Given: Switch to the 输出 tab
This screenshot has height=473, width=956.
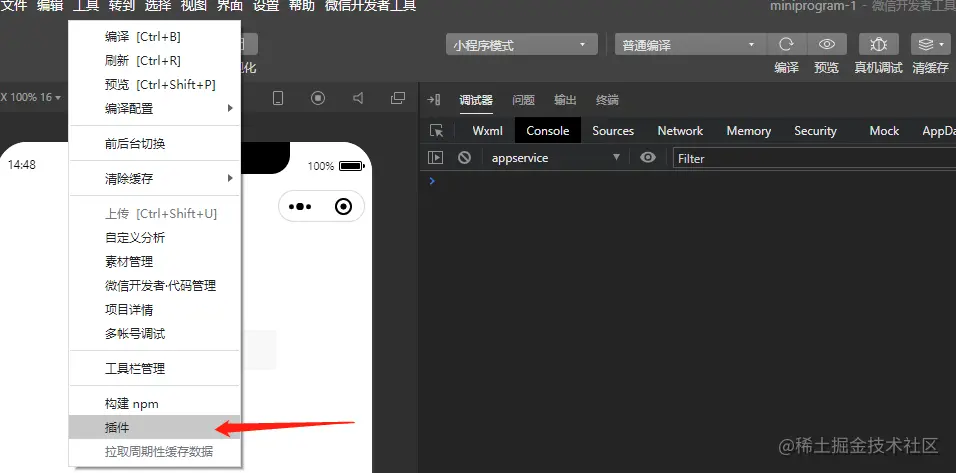Looking at the screenshot, I should pyautogui.click(x=565, y=100).
